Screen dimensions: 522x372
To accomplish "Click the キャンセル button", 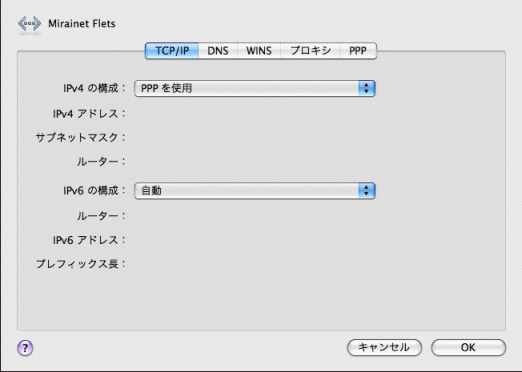I will coord(384,348).
